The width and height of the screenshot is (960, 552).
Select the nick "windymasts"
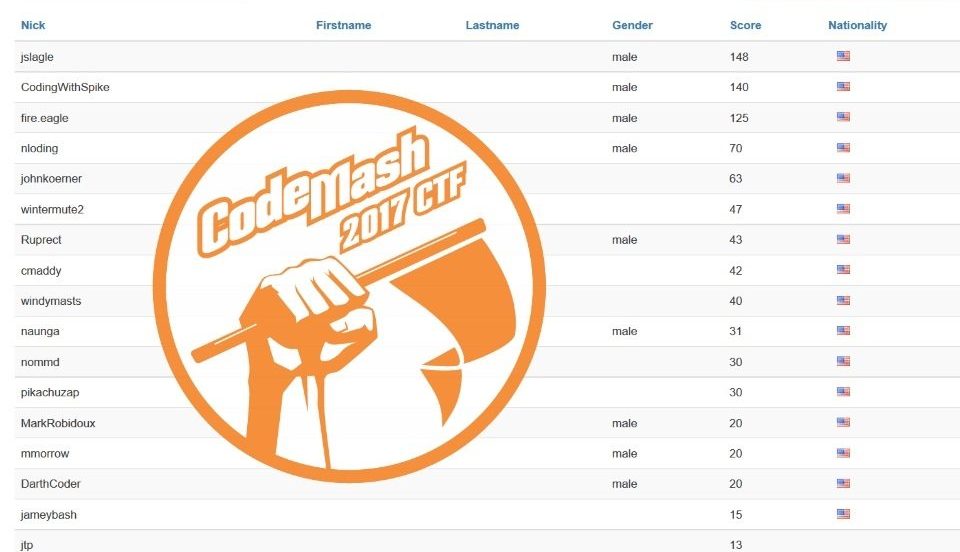point(51,301)
